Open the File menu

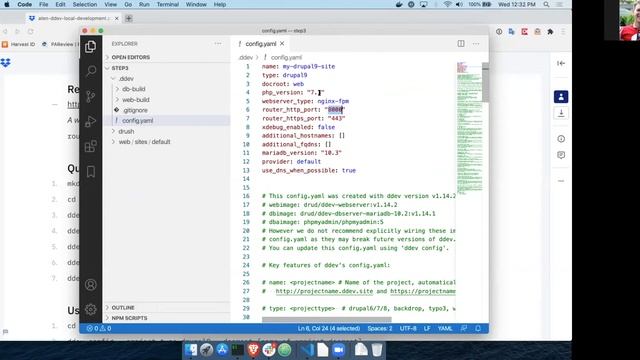pos(44,4)
